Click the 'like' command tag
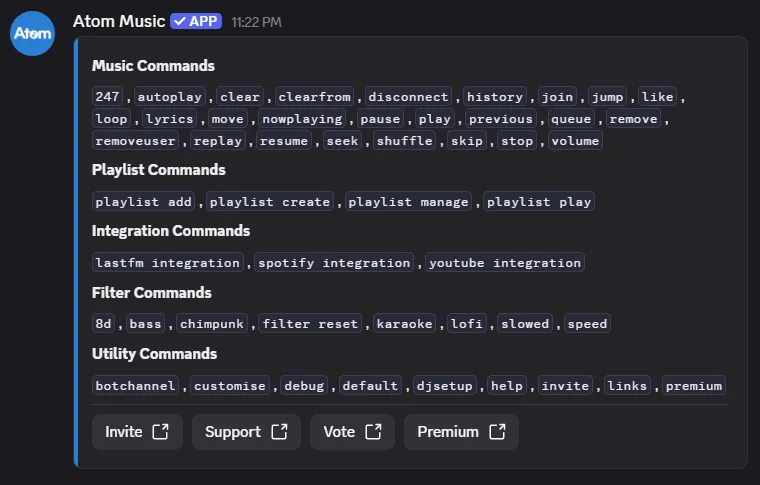 click(x=658, y=96)
